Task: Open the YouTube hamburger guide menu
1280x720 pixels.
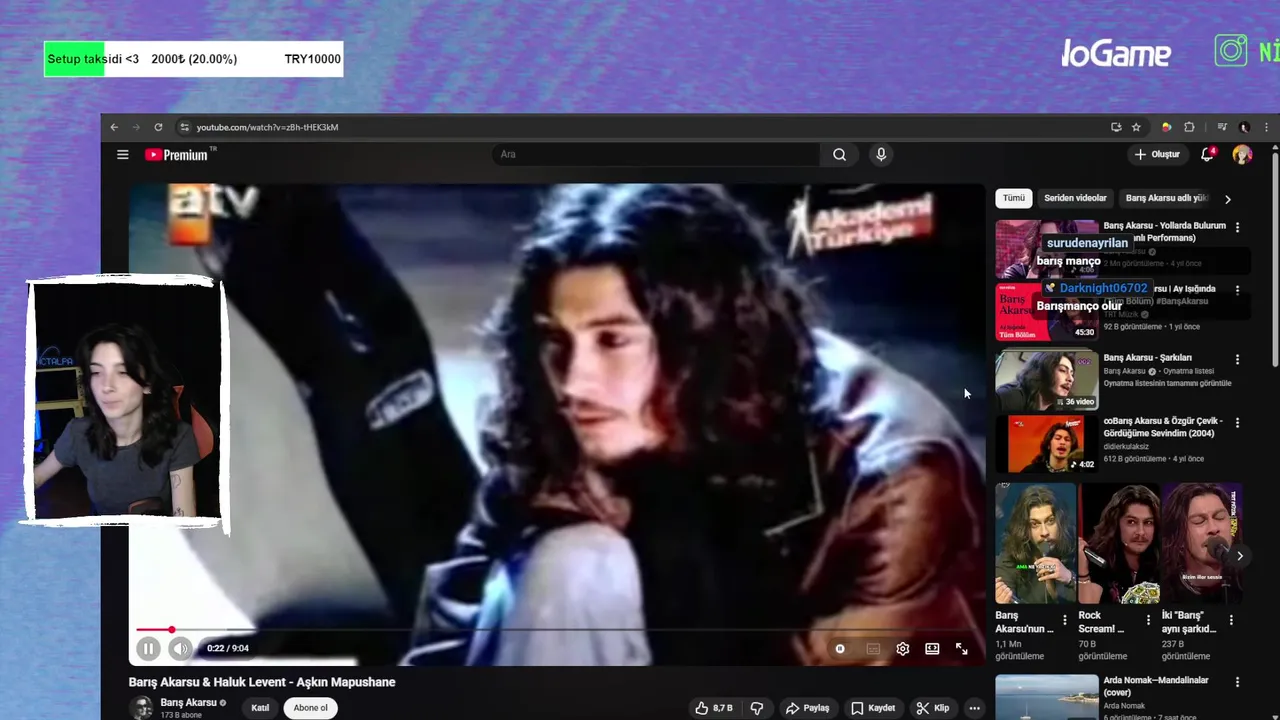Action: [122, 154]
